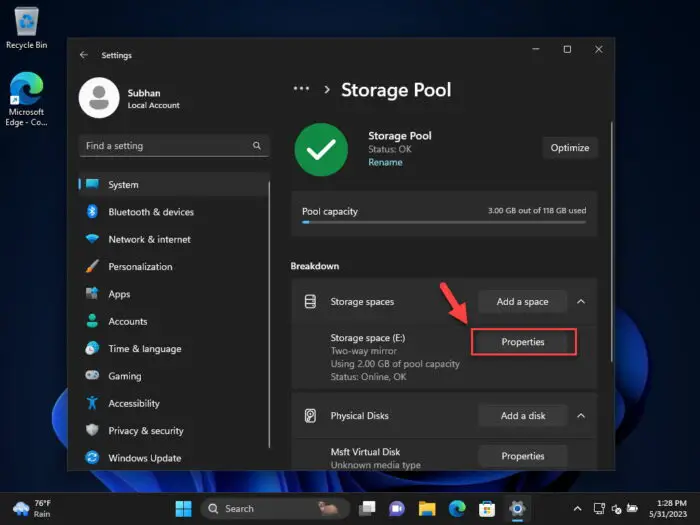Click the search magnifier in Find a setting
This screenshot has height=525, width=700.
tap(257, 146)
